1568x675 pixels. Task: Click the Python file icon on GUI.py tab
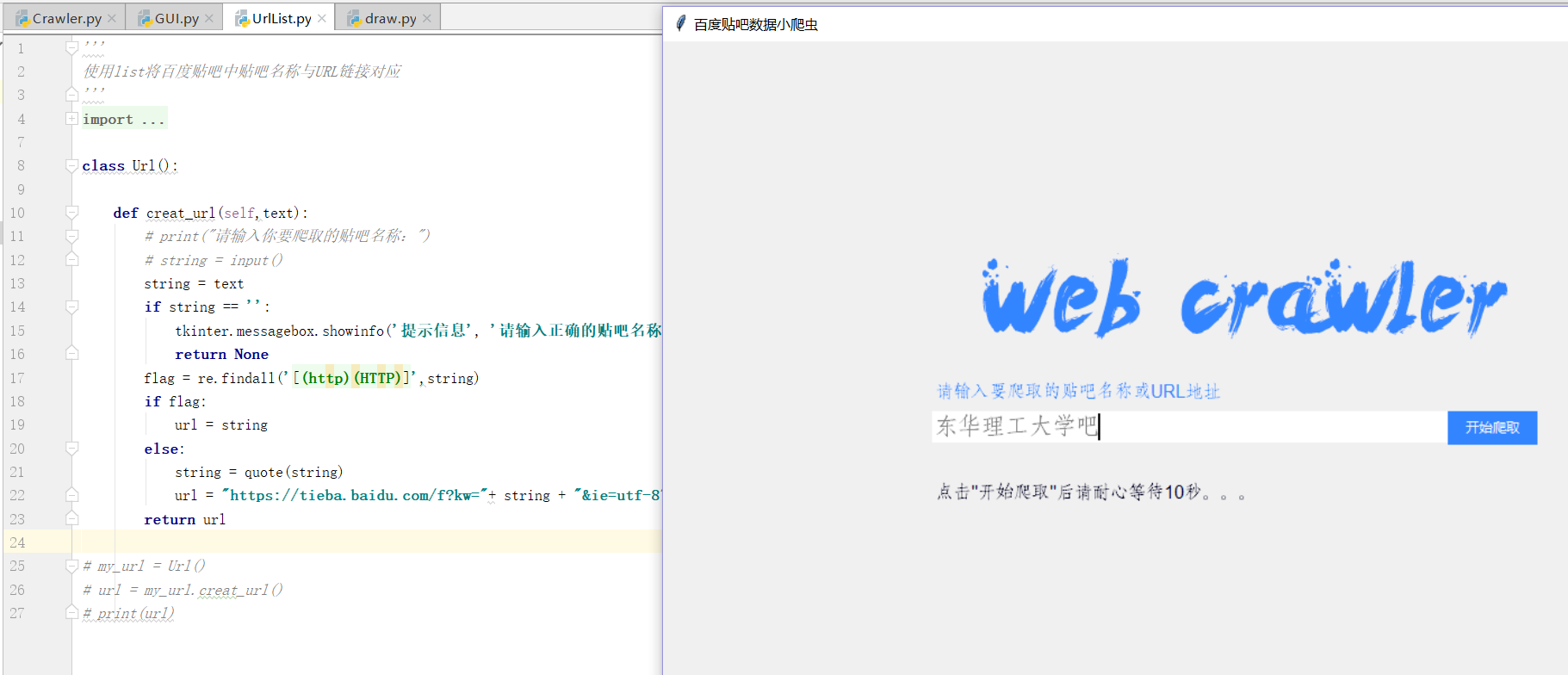[x=145, y=18]
